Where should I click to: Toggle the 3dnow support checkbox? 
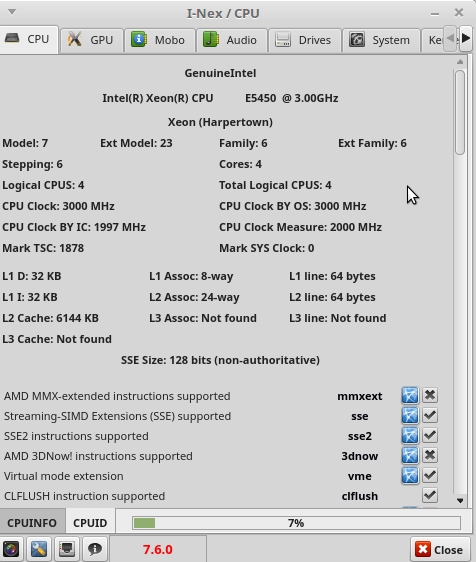point(430,456)
